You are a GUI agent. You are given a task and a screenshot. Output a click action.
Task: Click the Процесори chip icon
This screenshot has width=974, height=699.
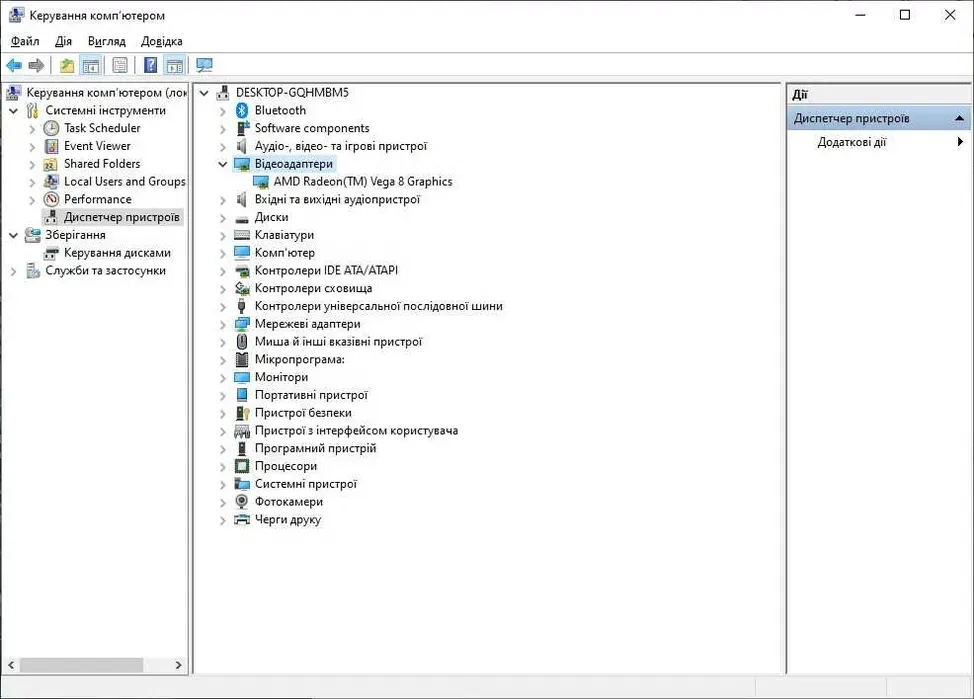(242, 466)
